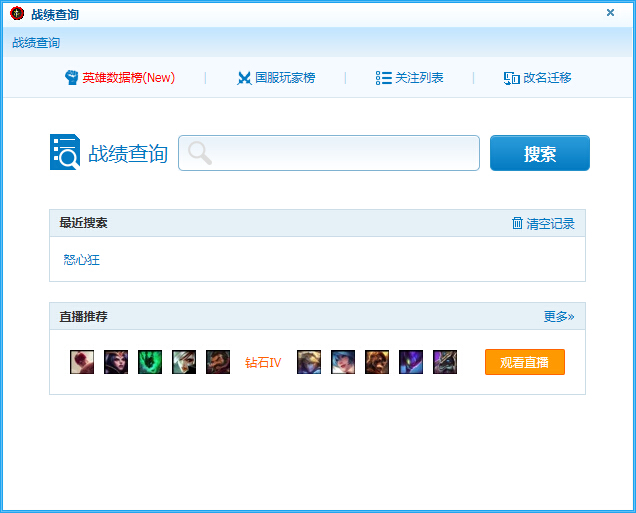This screenshot has width=636, height=513.
Task: Open the 关注列表 tab
Action: 419,77
